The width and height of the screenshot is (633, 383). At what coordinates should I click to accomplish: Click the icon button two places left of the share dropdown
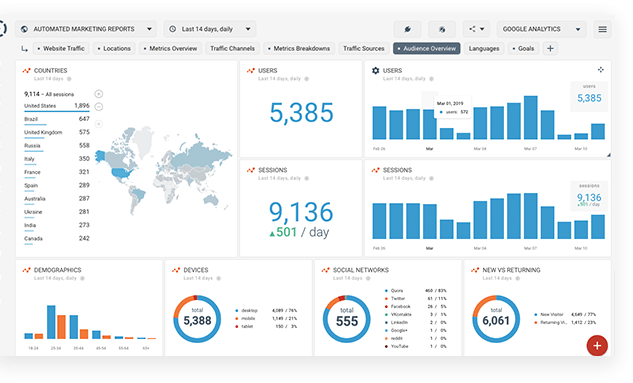click(x=407, y=29)
